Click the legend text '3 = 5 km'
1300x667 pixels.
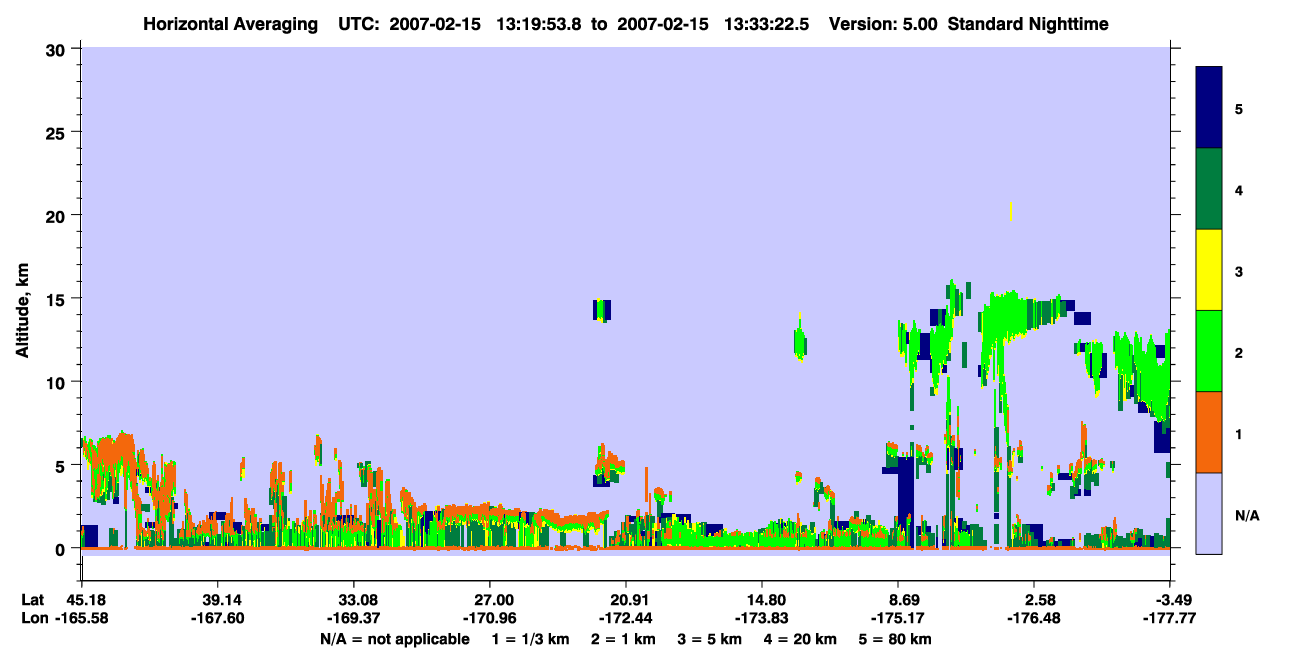[712, 639]
